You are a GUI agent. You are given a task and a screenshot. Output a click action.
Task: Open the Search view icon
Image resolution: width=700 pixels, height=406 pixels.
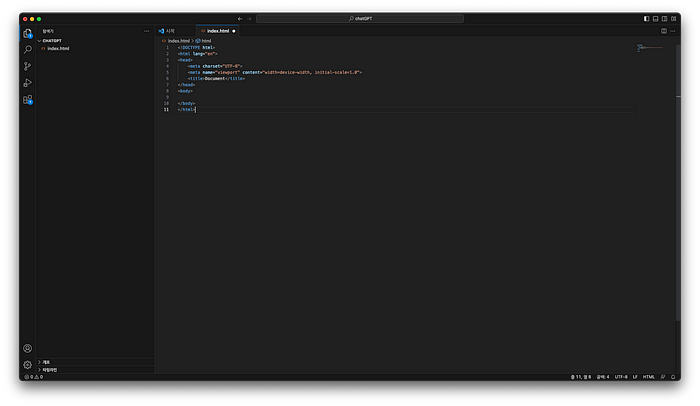pos(28,49)
